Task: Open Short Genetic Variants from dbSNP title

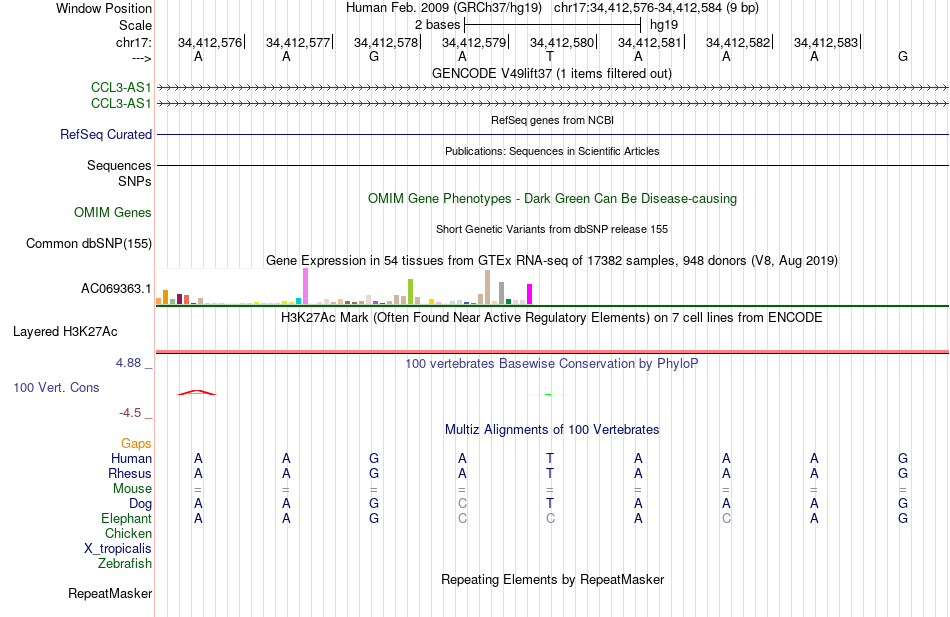Action: coord(552,229)
